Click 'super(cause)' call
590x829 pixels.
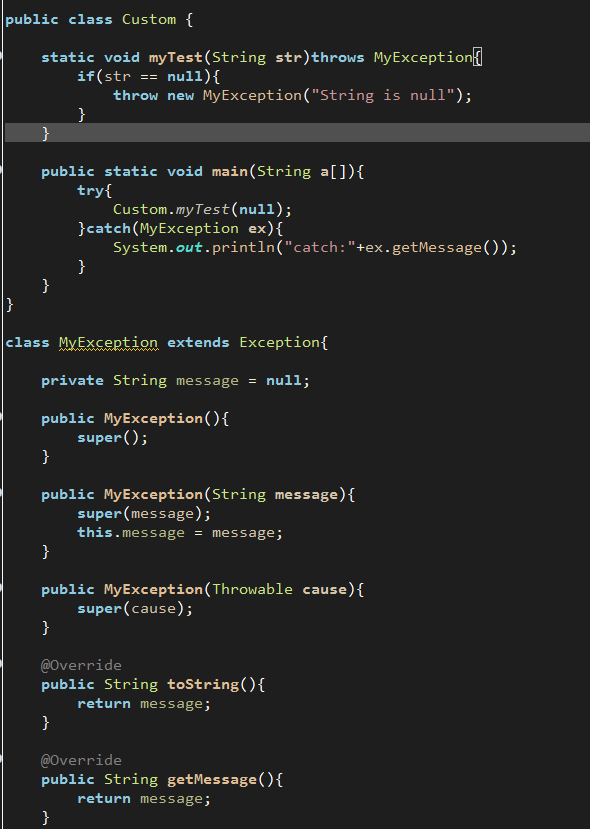tap(131, 609)
